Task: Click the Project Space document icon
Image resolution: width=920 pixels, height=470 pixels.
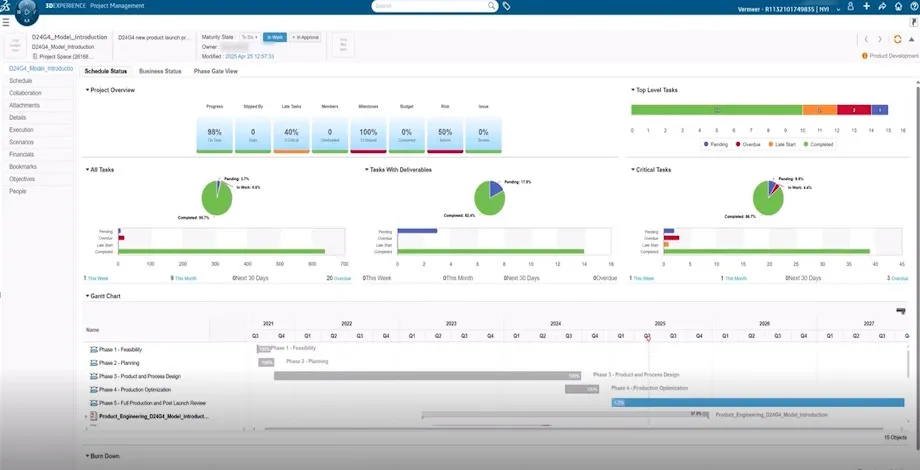Action: point(35,56)
